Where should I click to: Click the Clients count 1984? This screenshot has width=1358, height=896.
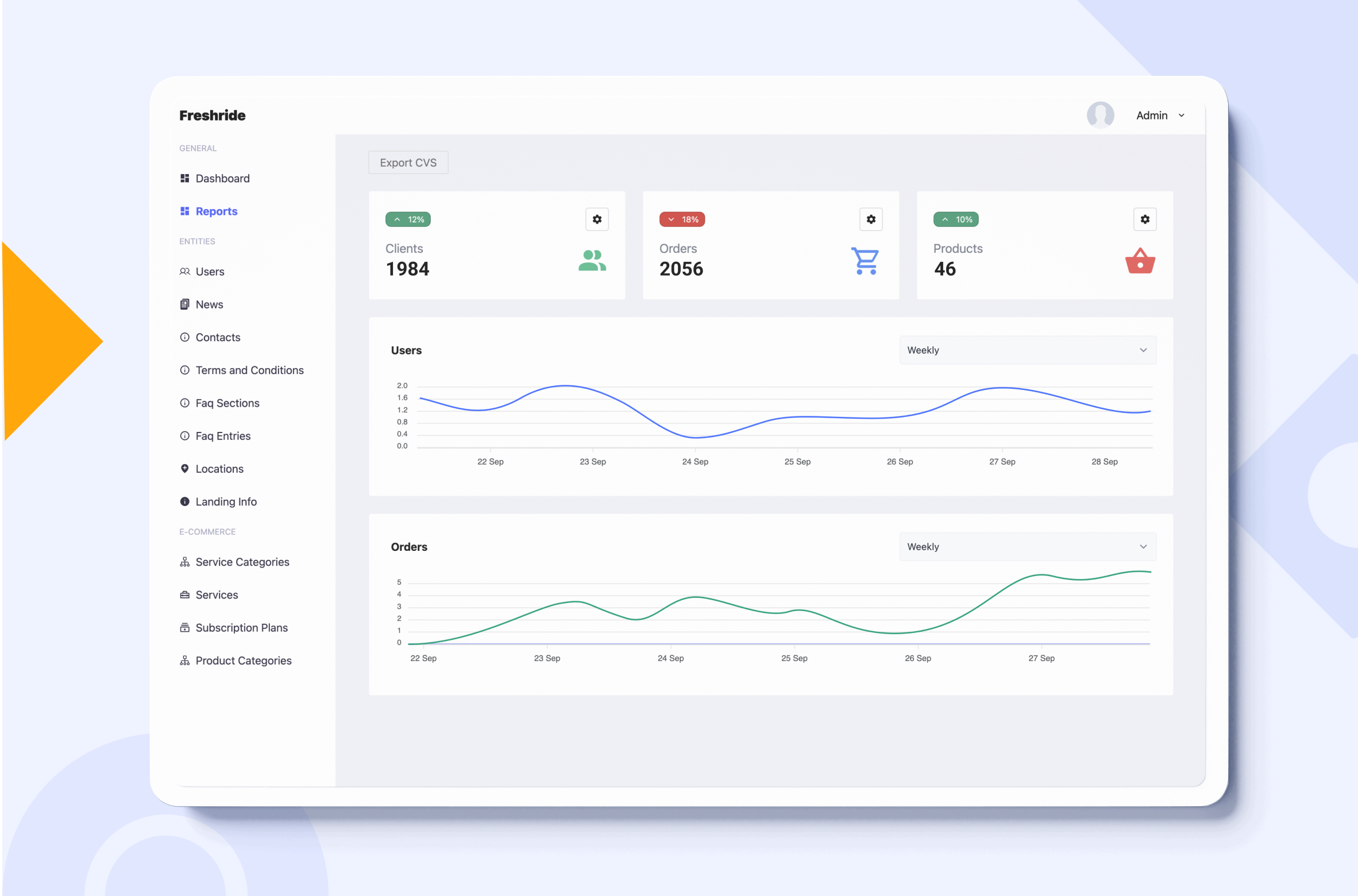click(x=407, y=269)
